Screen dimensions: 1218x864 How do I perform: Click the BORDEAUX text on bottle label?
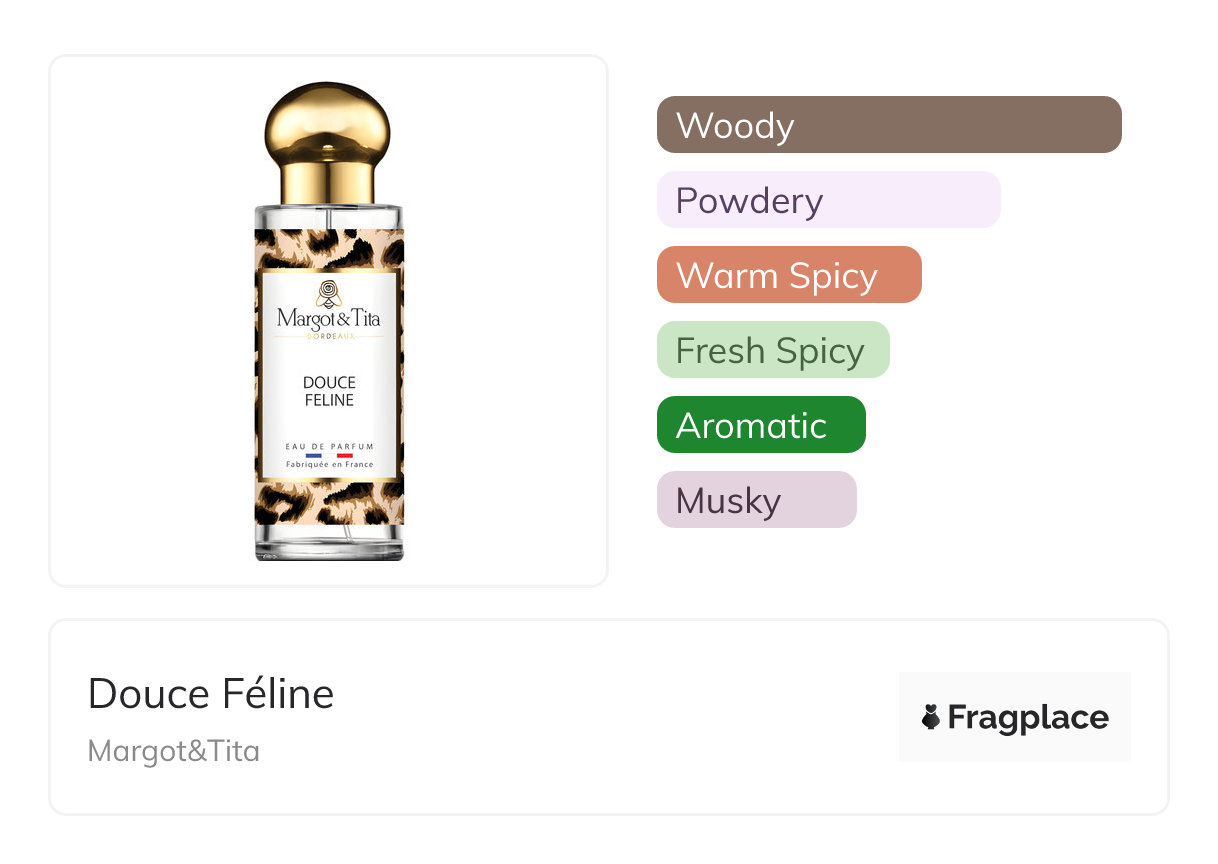click(329, 335)
